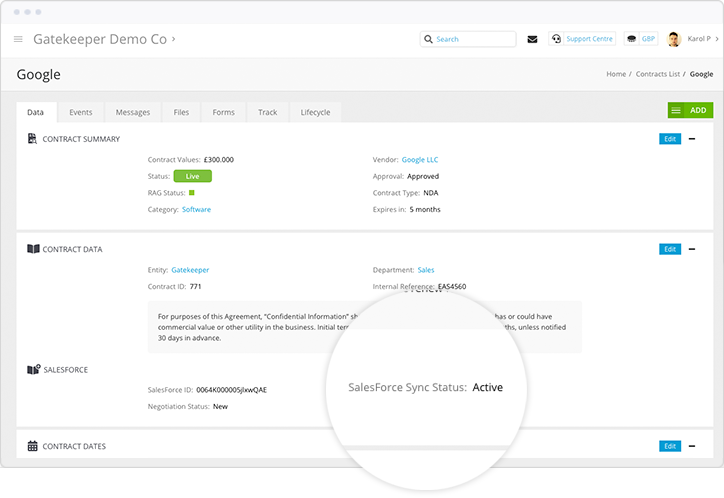Viewport: 724px width, 498px height.
Task: Switch to the Data tab
Action: 36,112
